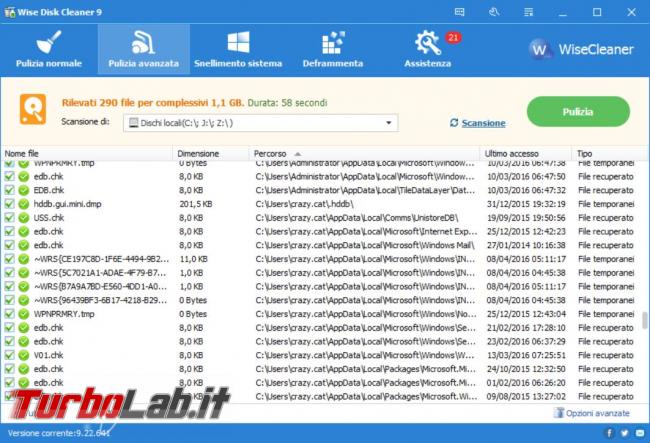The width and height of the screenshot is (650, 443).
Task: Select the hddb.gui.mini.dmp file name
Action: pyautogui.click(x=68, y=204)
